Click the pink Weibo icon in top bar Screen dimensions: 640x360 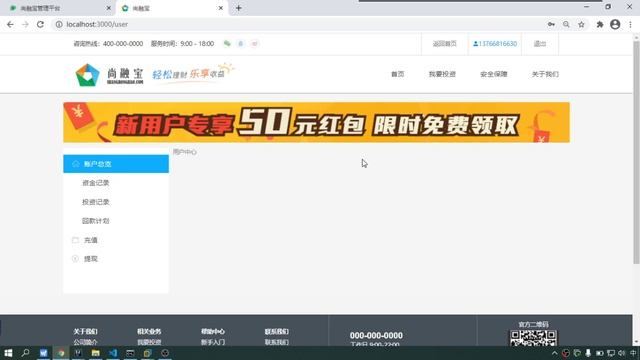click(254, 44)
